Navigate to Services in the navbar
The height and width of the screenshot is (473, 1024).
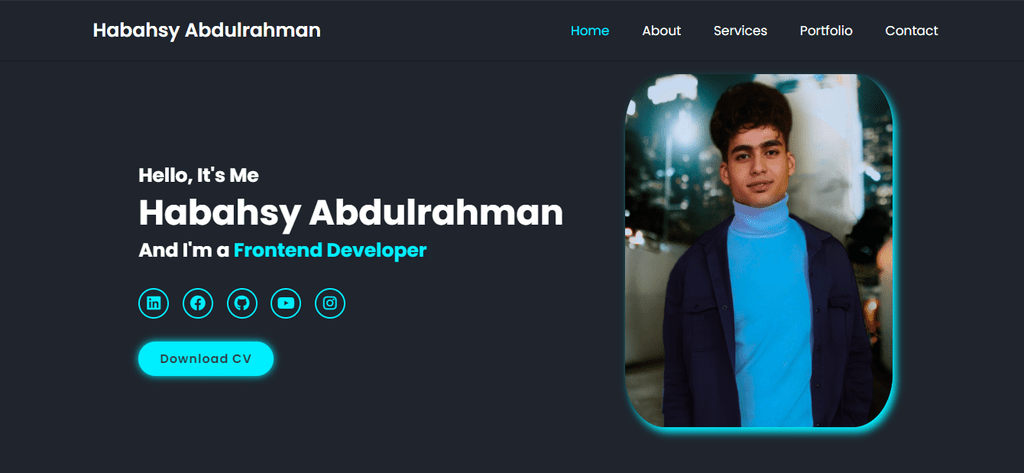740,31
